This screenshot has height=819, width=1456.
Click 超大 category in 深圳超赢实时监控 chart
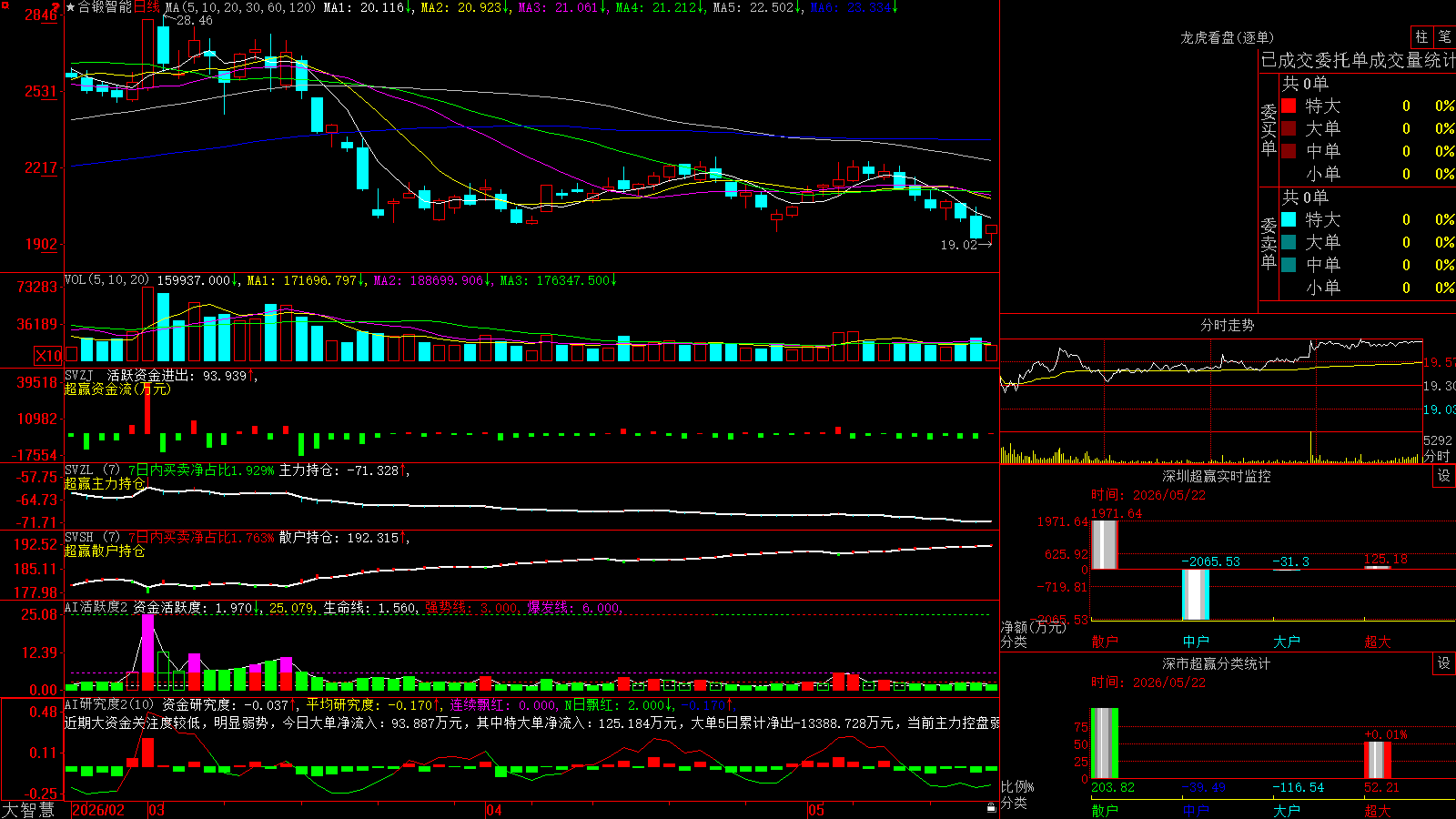click(x=1378, y=642)
